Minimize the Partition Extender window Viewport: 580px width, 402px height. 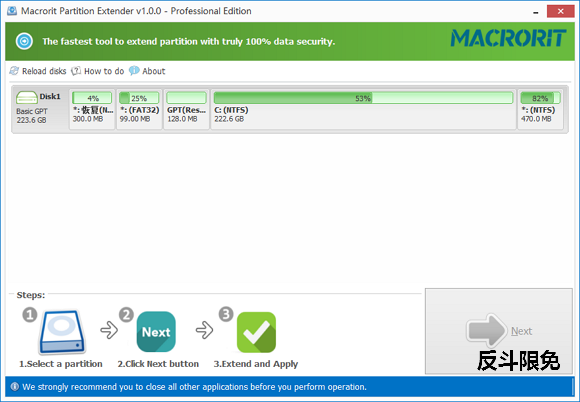536,12
